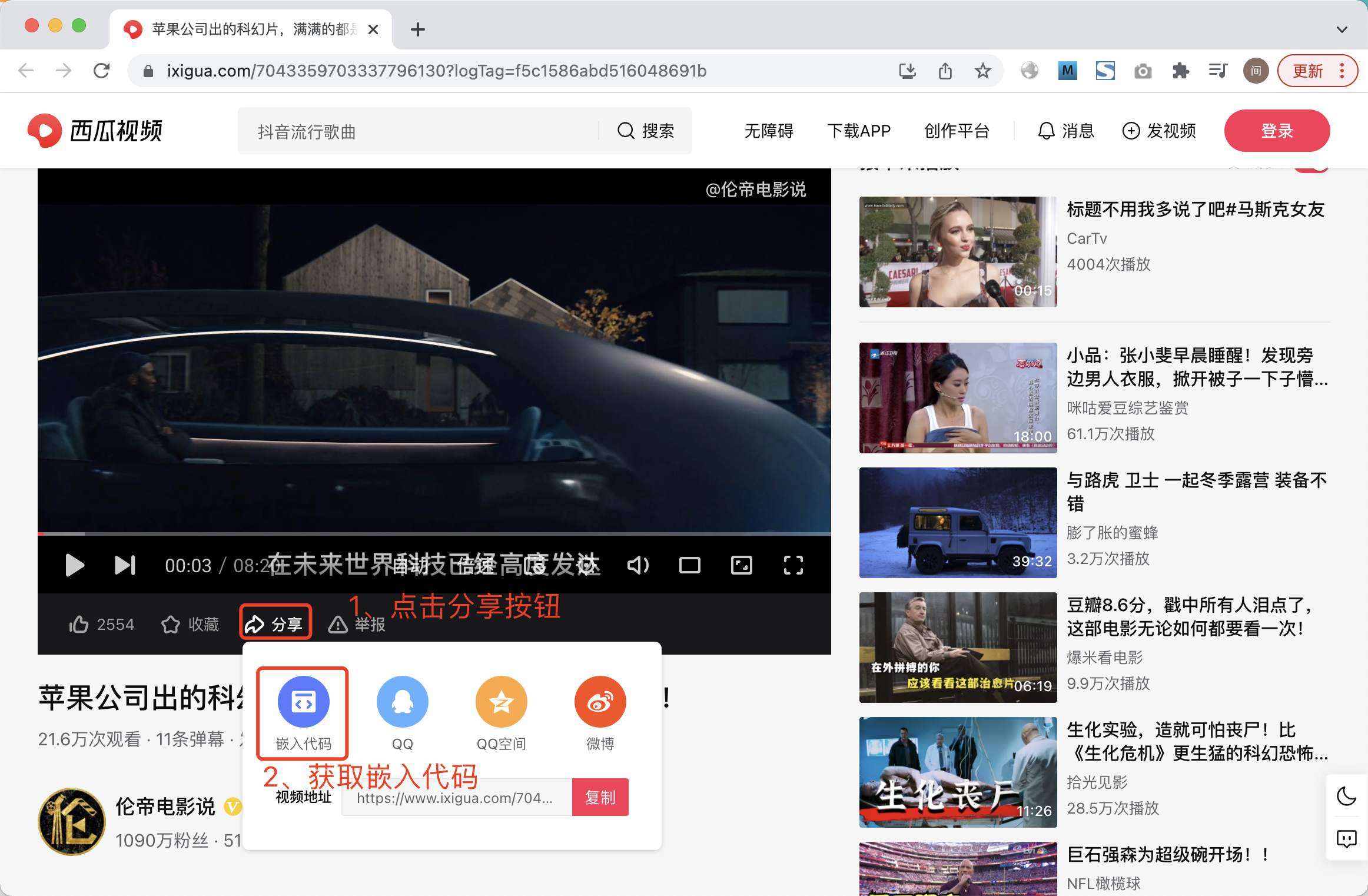Viewport: 1368px width, 896px height.
Task: Seek on the video progress bar
Action: tap(434, 533)
